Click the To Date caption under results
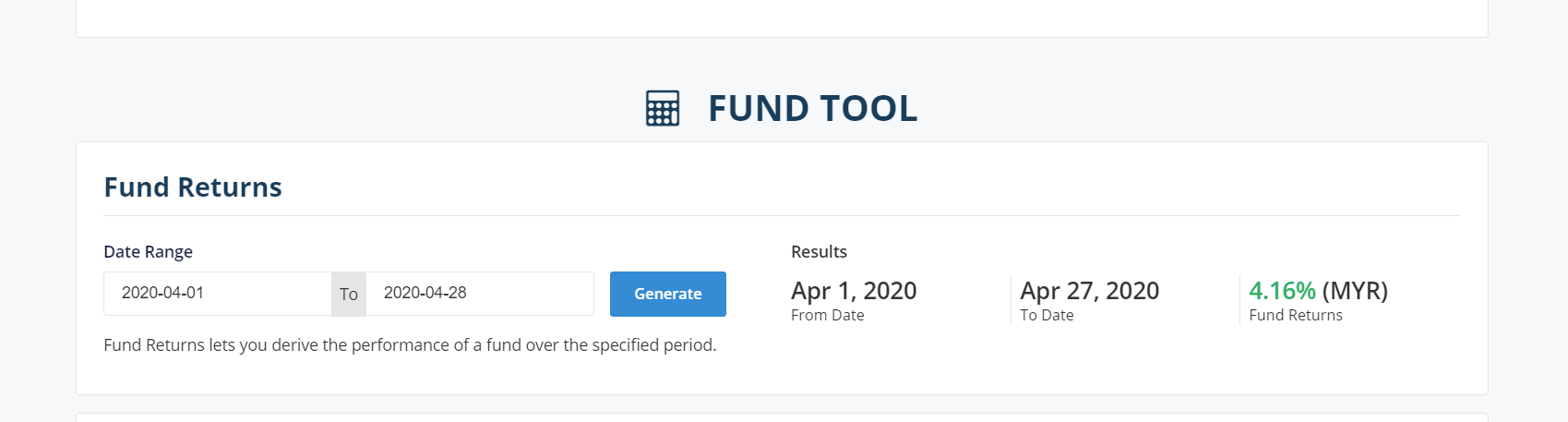 (x=1047, y=315)
